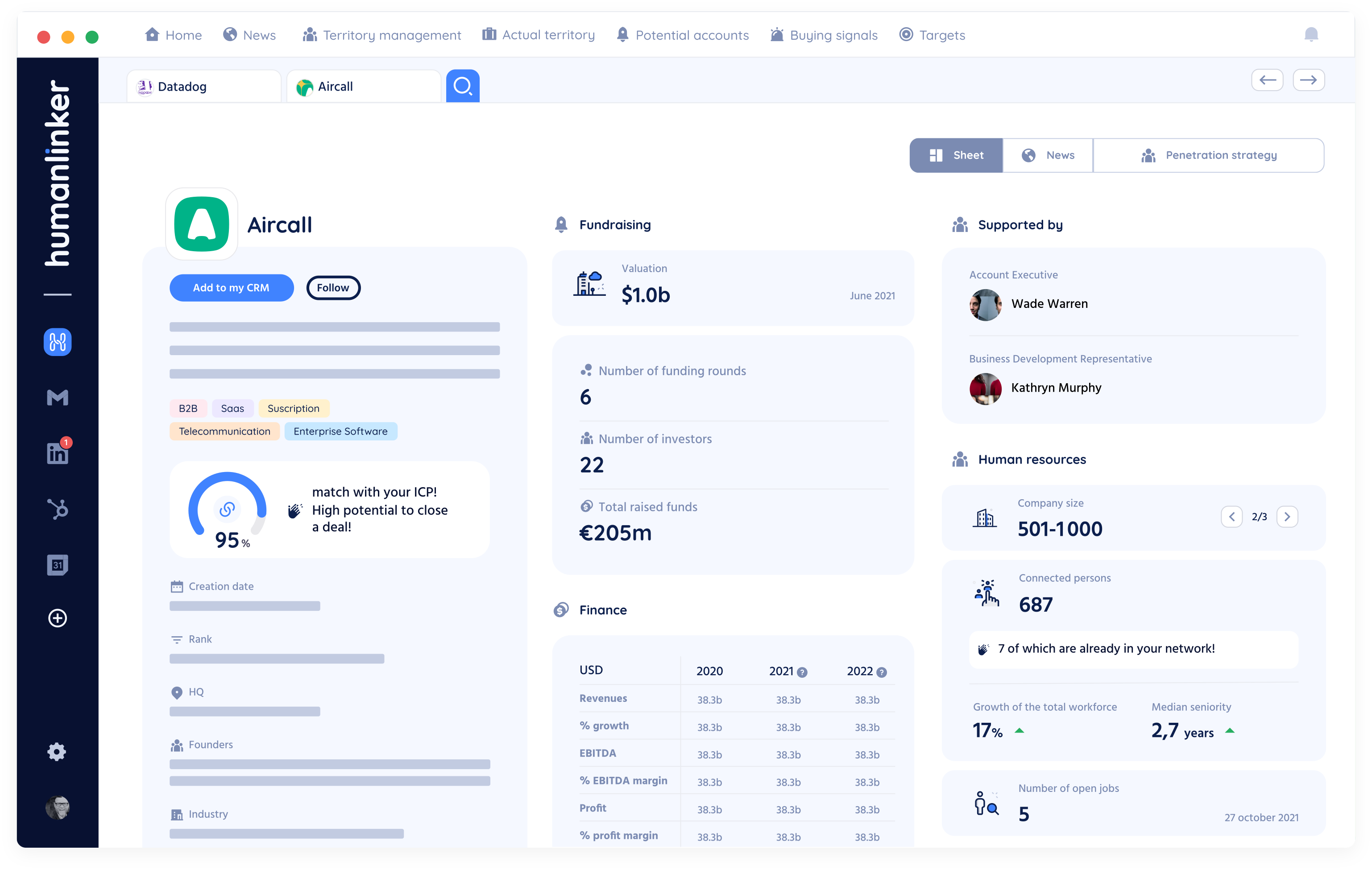Open the 2021 column info tooltip
The height and width of the screenshot is (870, 1372).
point(804,672)
